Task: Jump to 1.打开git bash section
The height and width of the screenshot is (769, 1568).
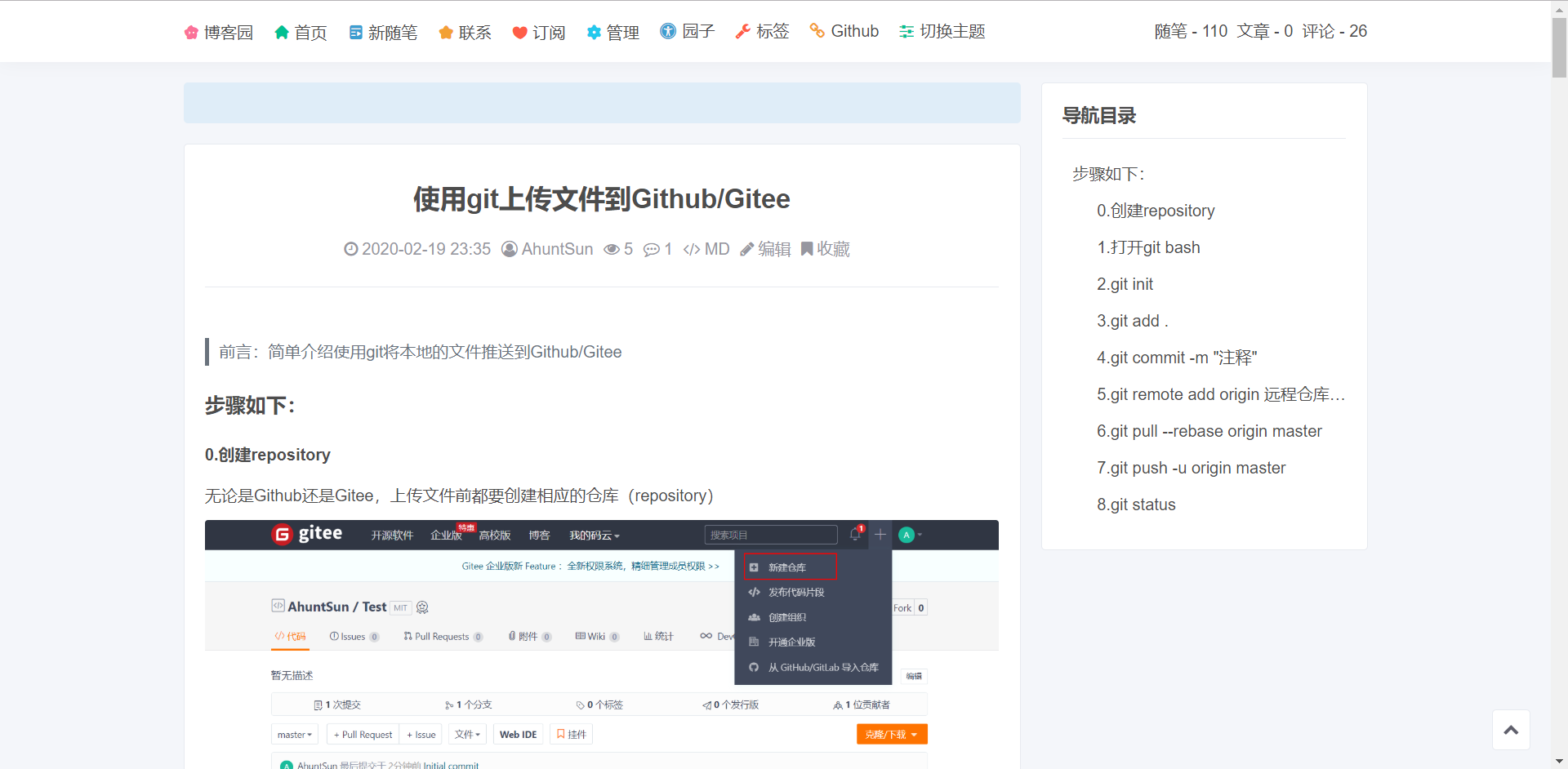Action: (x=1148, y=247)
